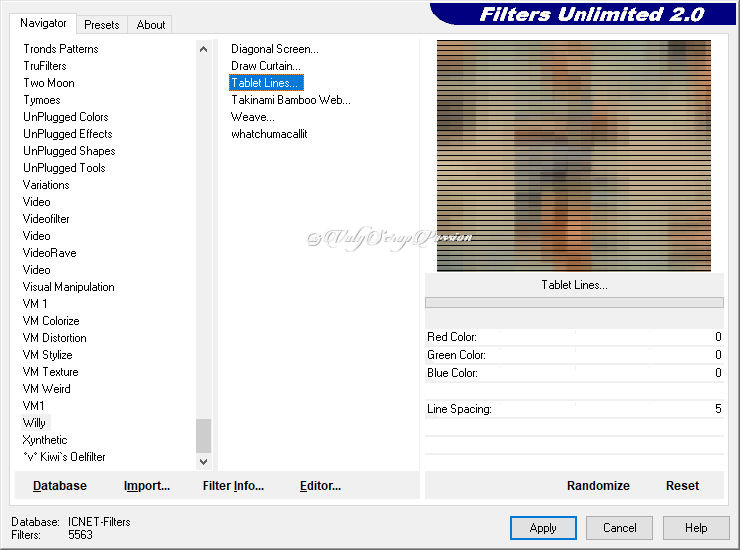Select Videofilter category
Viewport: 740px width, 550px height.
[46, 219]
